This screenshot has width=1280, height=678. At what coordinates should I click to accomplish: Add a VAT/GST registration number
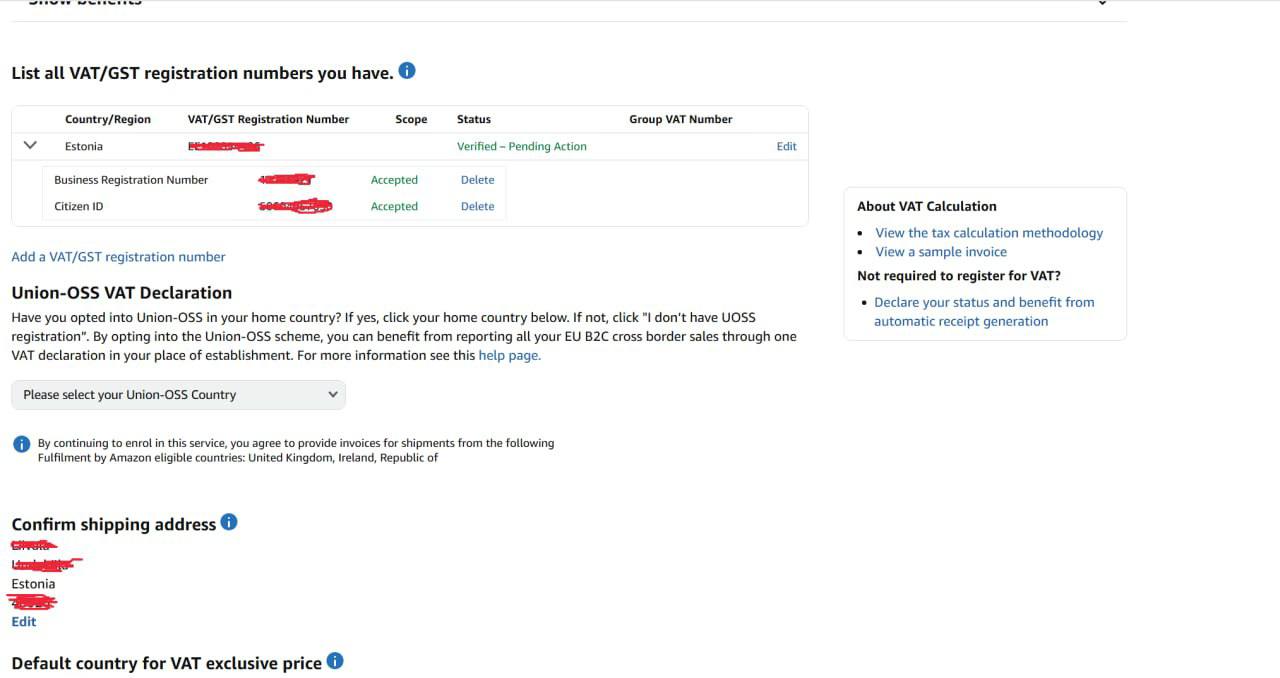tap(118, 257)
